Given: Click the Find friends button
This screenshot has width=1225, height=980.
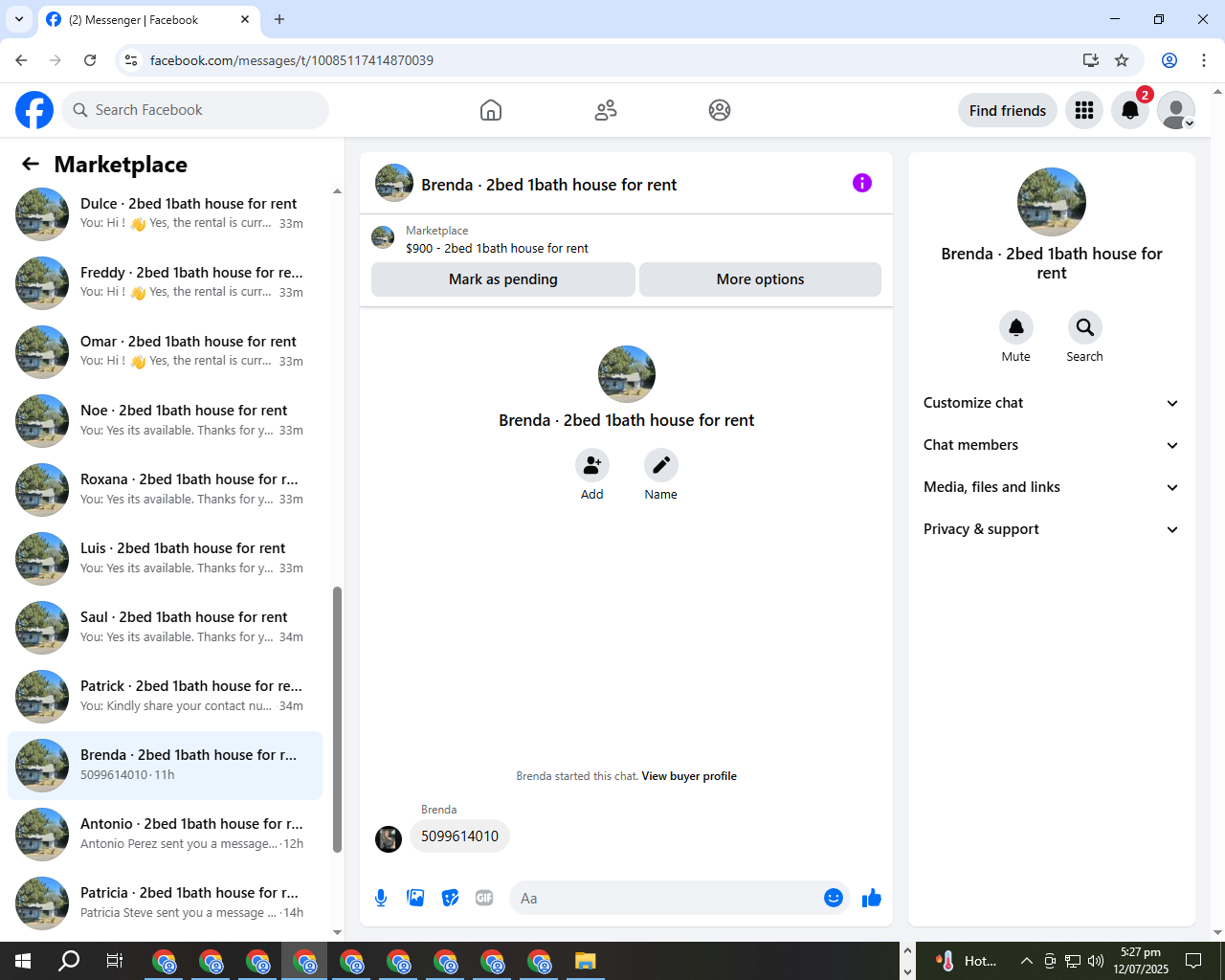Looking at the screenshot, I should click(x=1008, y=110).
